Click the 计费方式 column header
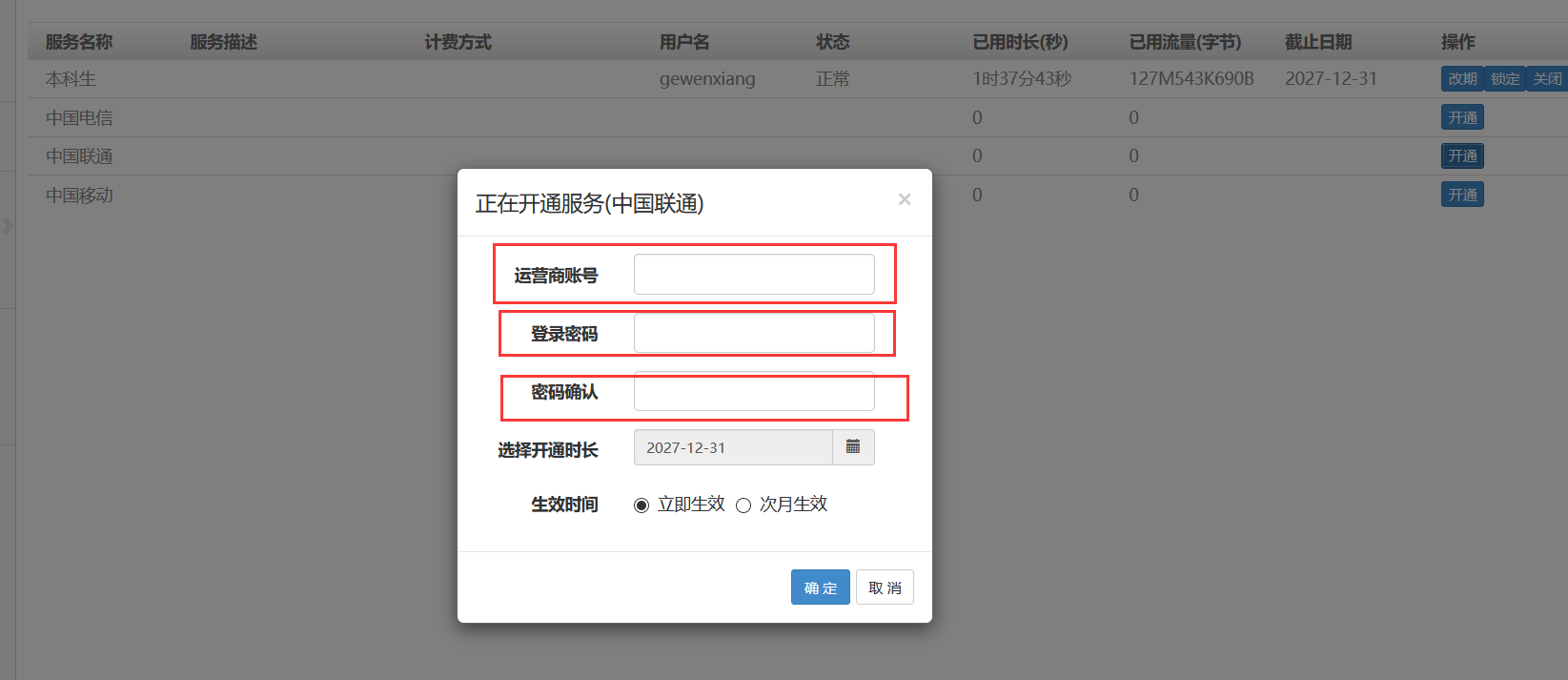 pos(458,42)
